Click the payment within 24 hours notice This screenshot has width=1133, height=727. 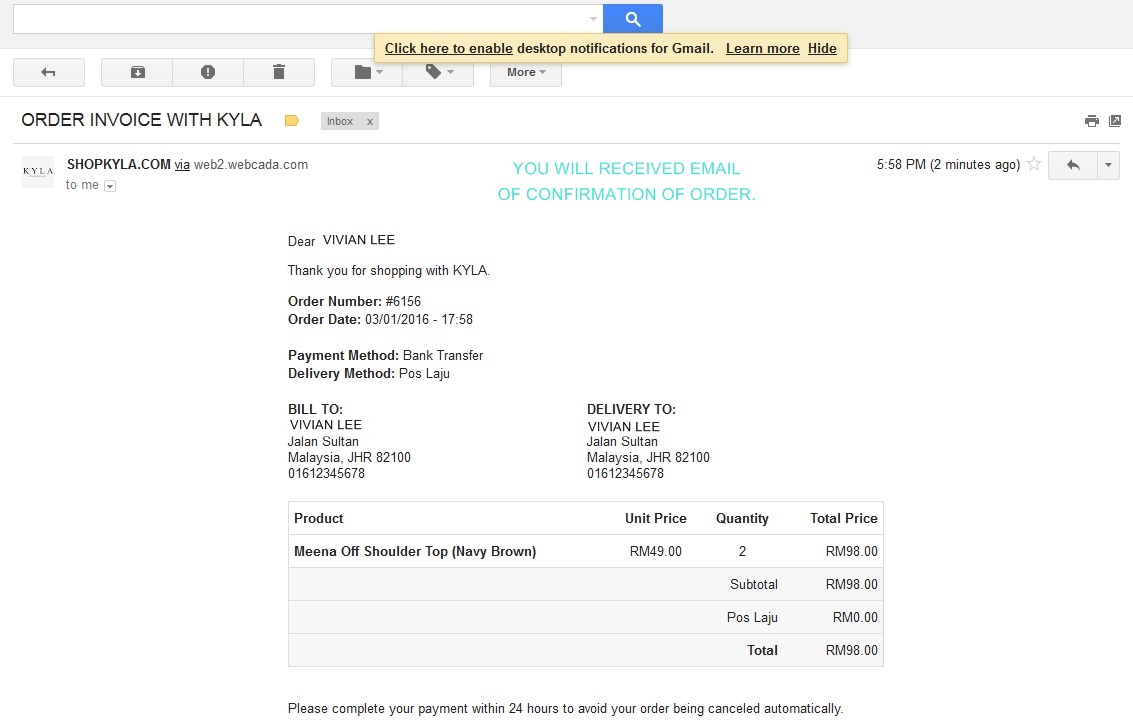pyautogui.click(x=565, y=708)
